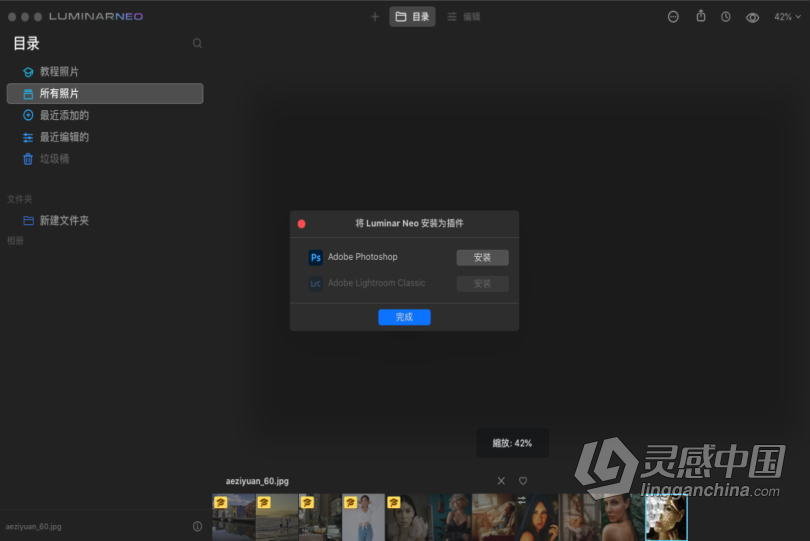This screenshot has width=810, height=541.
Task: Open 新建文件夹 folder
Action: click(105, 221)
